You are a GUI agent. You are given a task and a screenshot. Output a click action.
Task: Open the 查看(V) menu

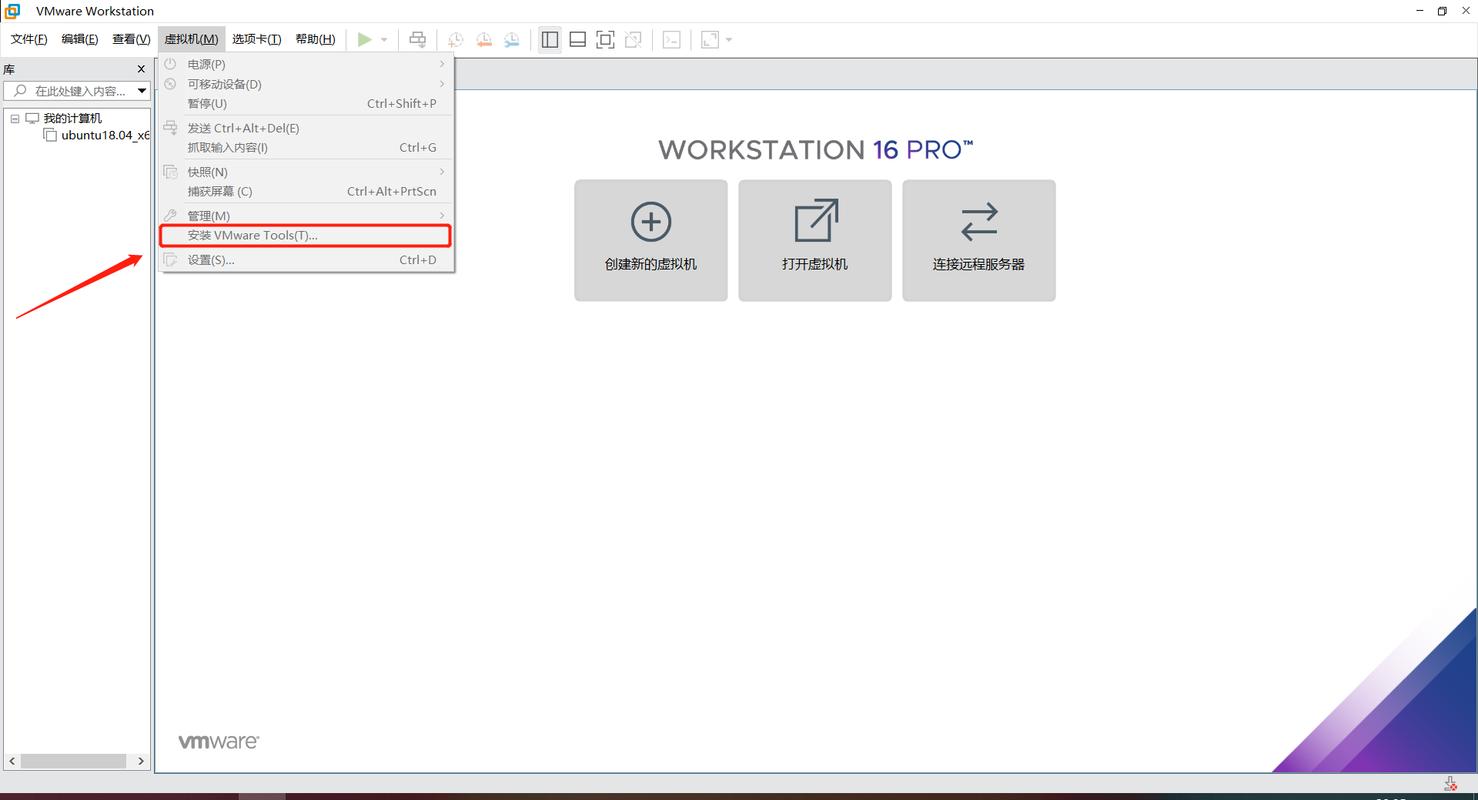click(131, 39)
